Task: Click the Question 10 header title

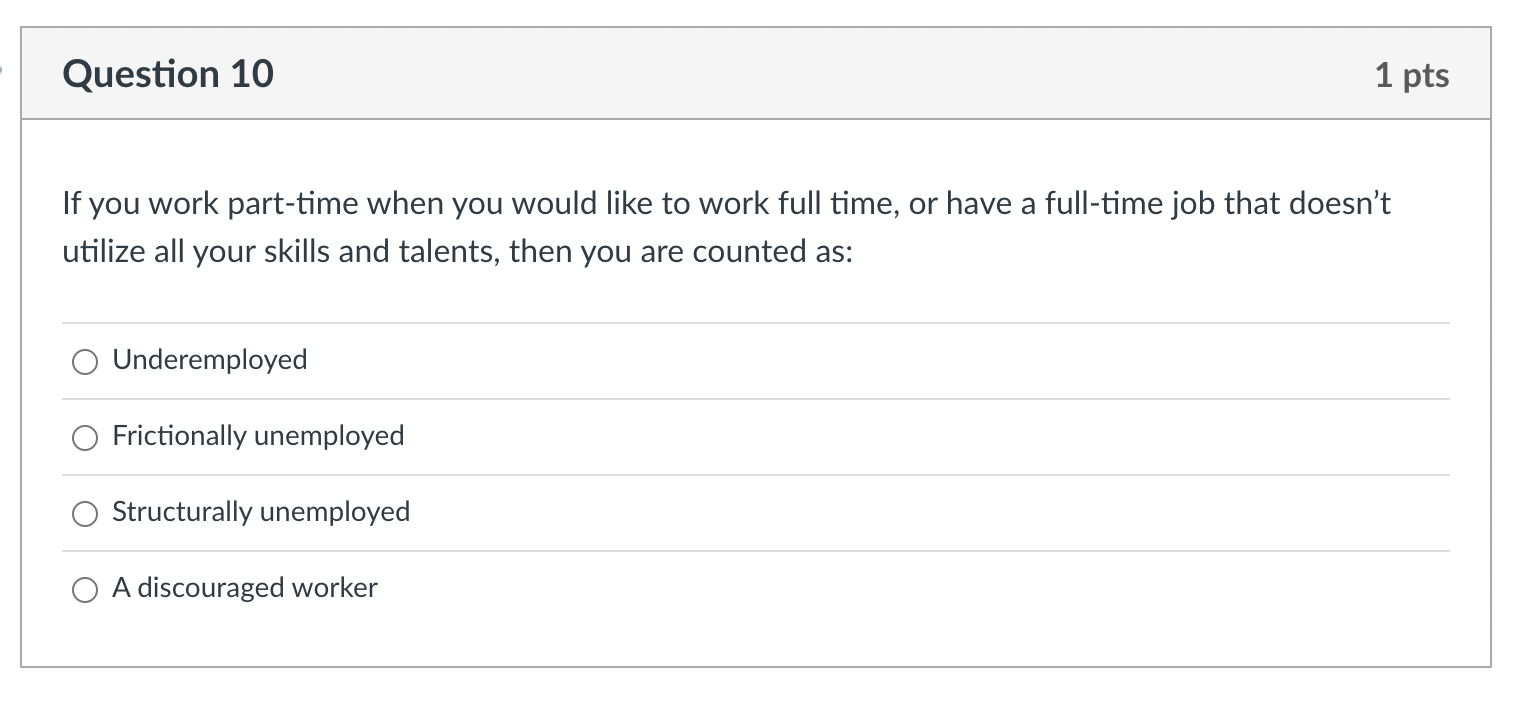Action: (x=168, y=73)
